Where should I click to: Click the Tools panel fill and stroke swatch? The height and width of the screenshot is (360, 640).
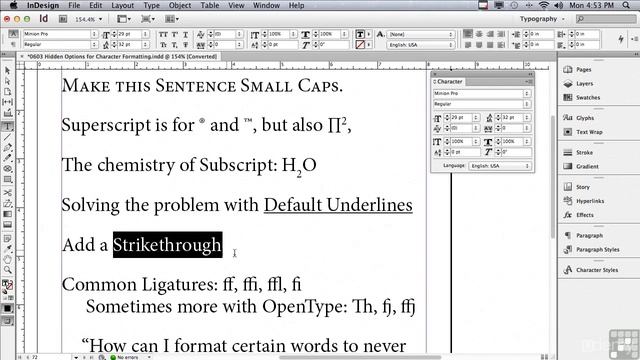[x=7, y=285]
